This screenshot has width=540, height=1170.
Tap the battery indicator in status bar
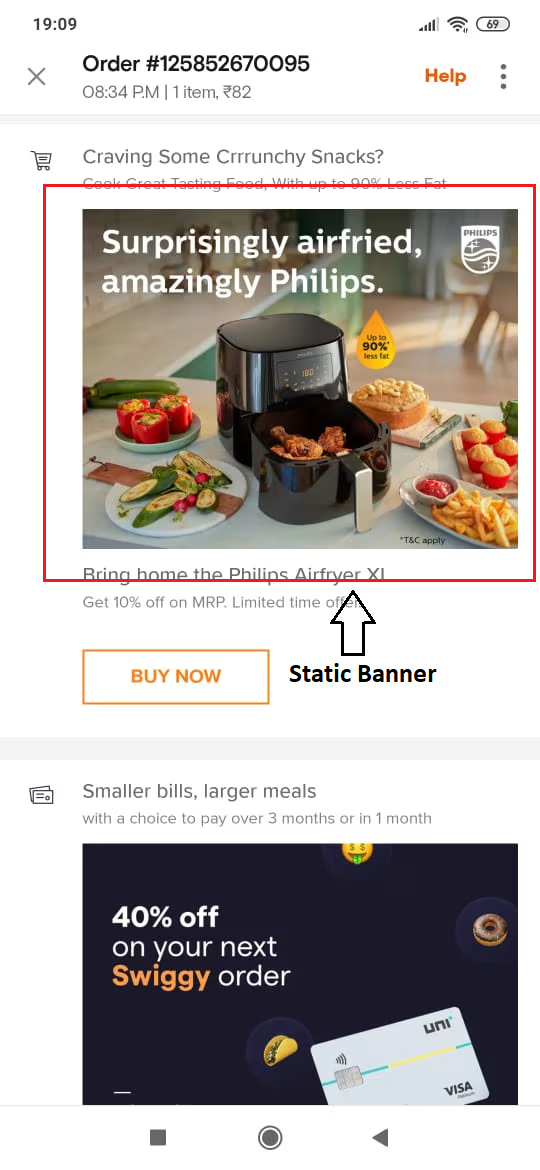pyautogui.click(x=492, y=25)
